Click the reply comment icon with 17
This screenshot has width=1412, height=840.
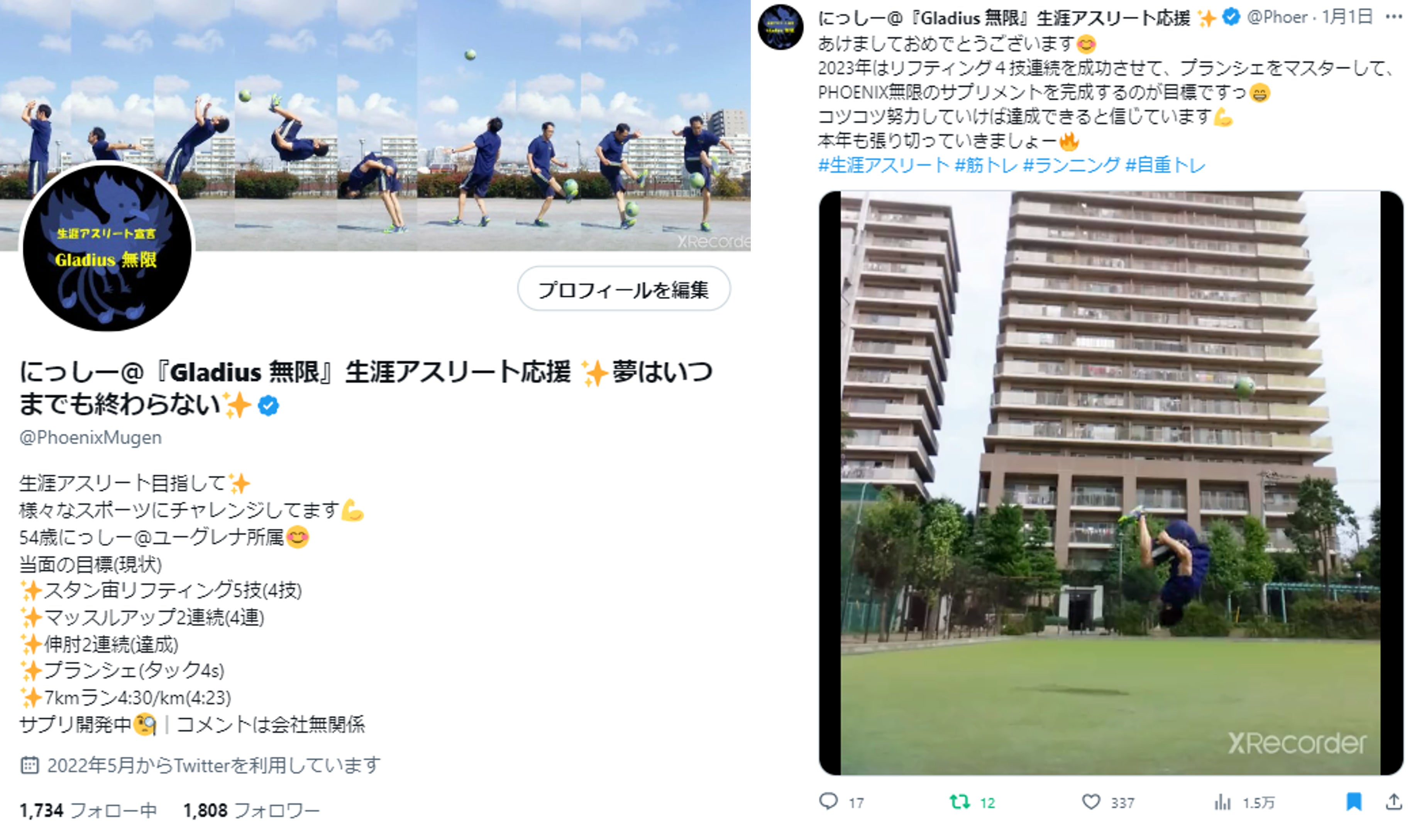828,801
